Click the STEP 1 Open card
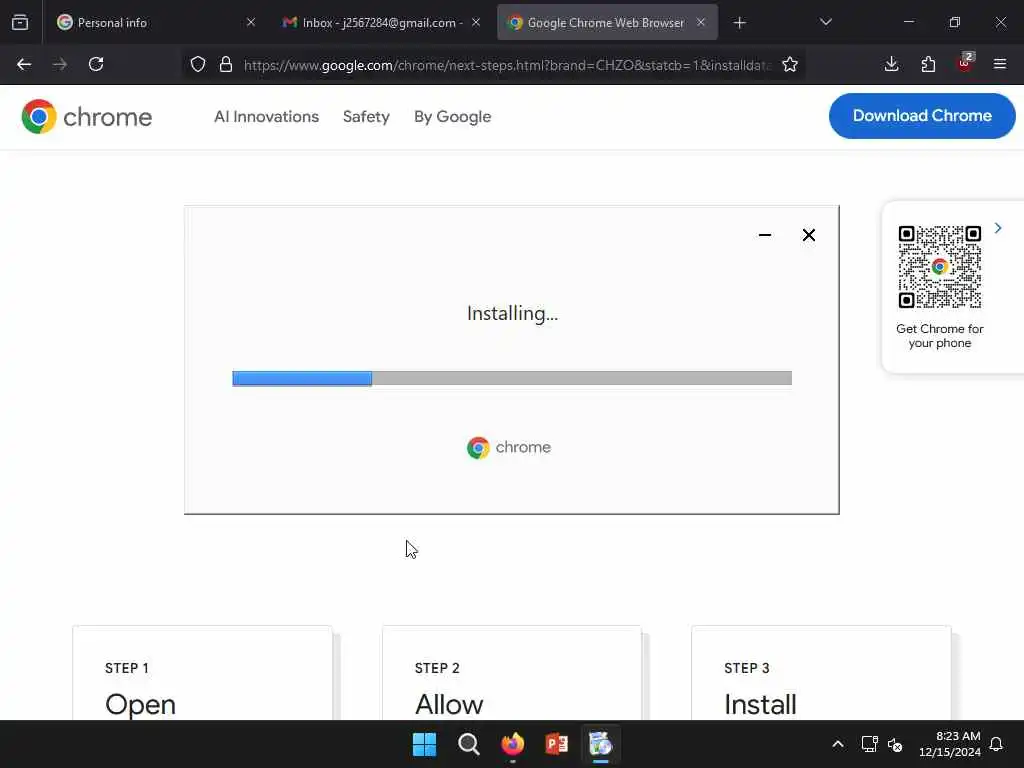 coord(202,673)
